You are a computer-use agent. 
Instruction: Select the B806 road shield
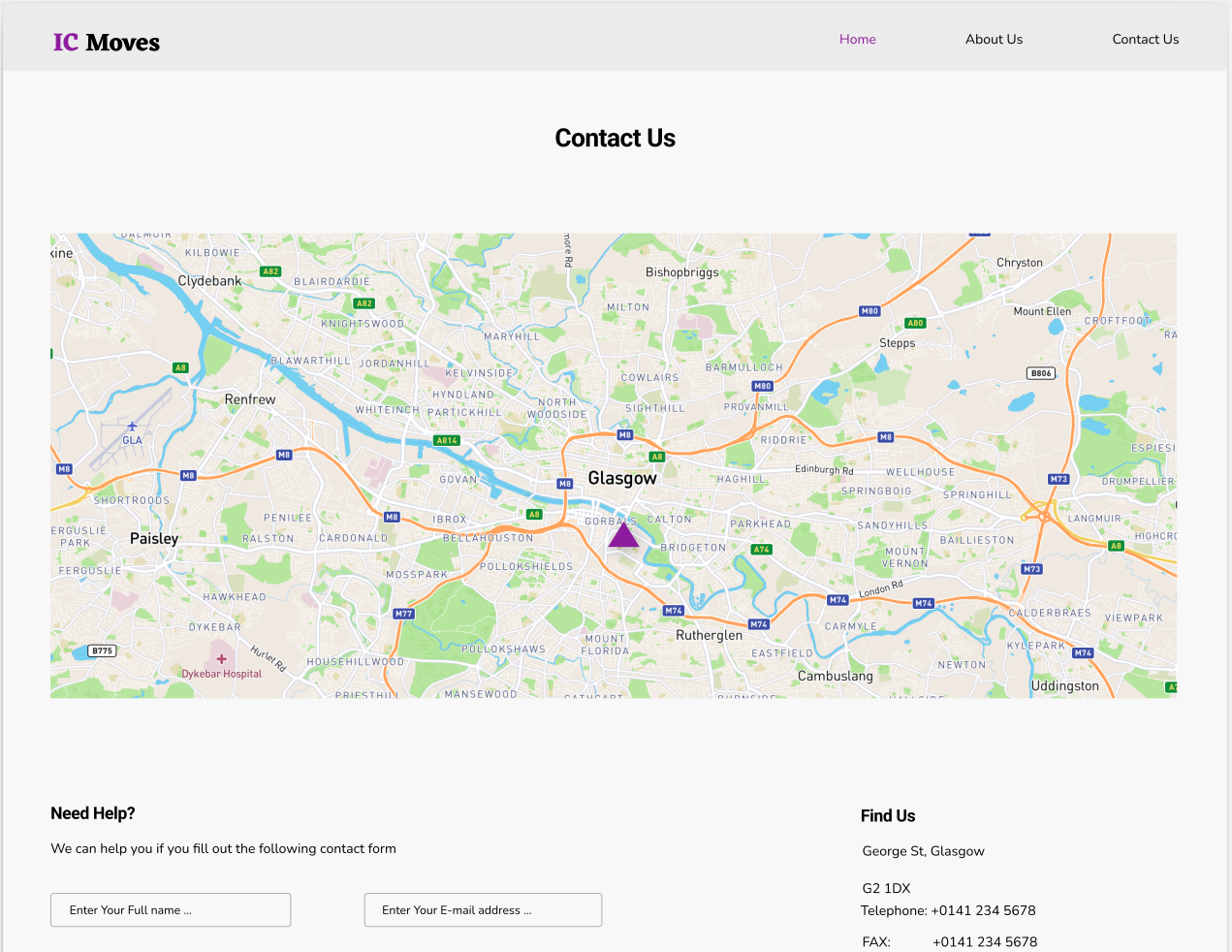(1040, 373)
